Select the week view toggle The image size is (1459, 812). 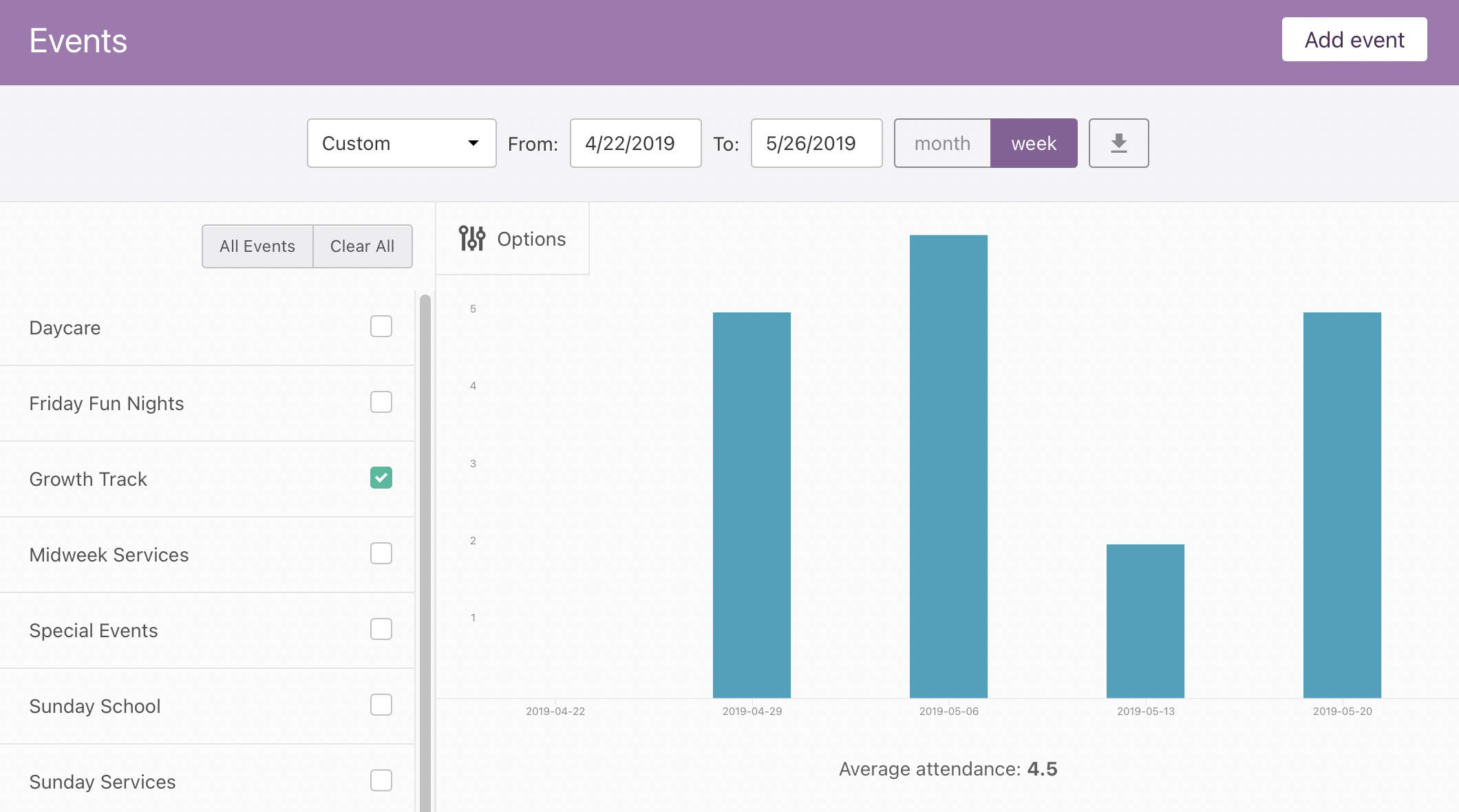(x=1034, y=143)
